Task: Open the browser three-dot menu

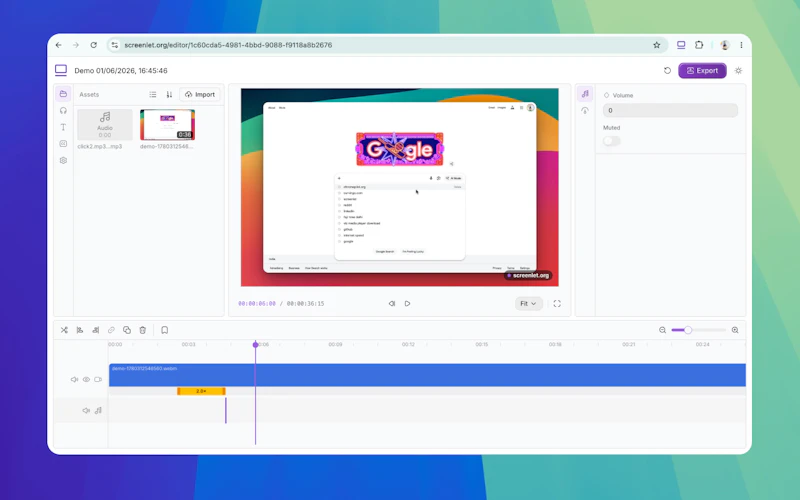Action: click(x=741, y=45)
